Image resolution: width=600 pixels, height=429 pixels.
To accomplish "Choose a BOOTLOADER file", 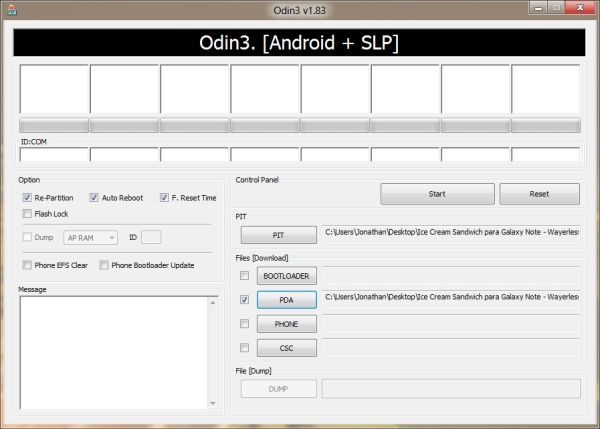I will point(287,276).
